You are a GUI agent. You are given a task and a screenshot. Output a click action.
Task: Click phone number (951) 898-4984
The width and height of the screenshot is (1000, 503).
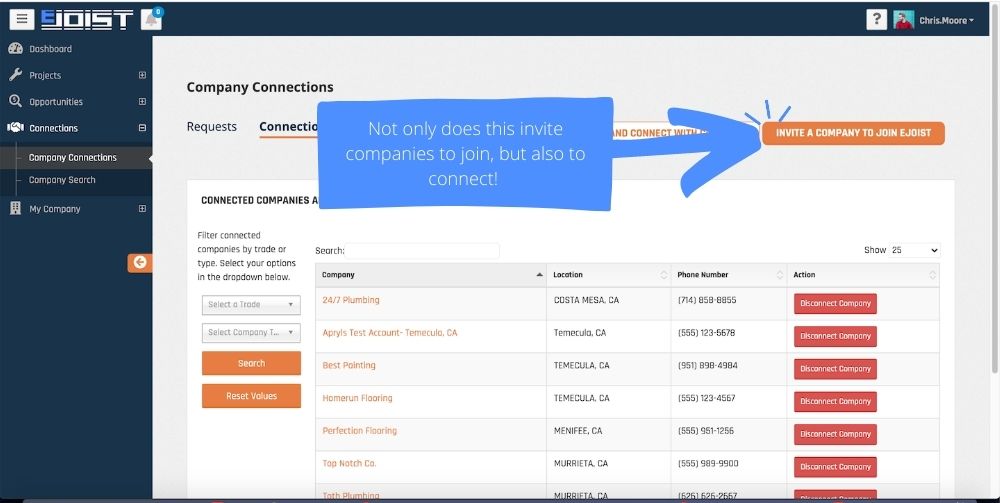(x=706, y=365)
